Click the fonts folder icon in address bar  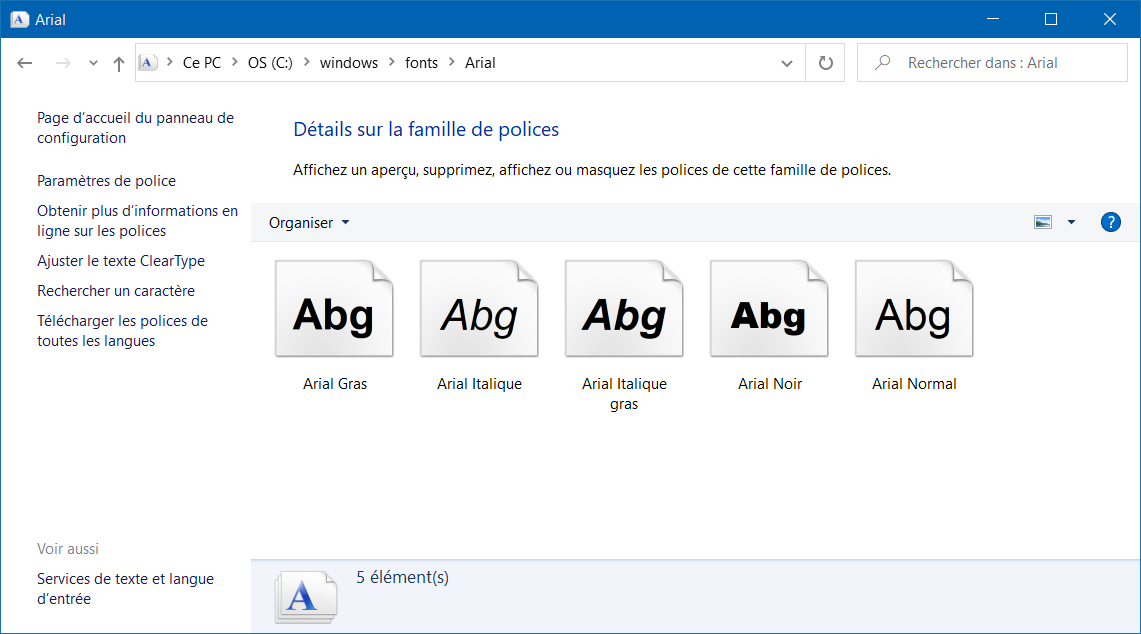(148, 63)
